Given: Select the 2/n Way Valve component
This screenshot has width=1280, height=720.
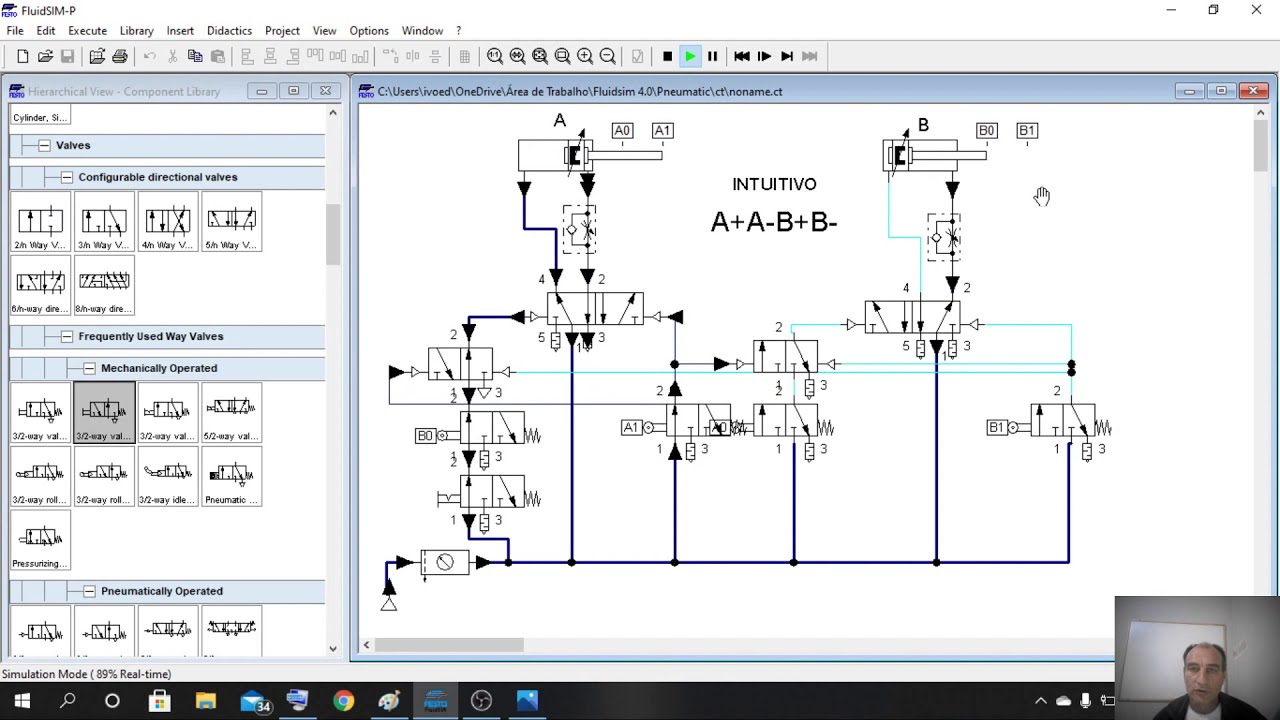Looking at the screenshot, I should point(40,223).
